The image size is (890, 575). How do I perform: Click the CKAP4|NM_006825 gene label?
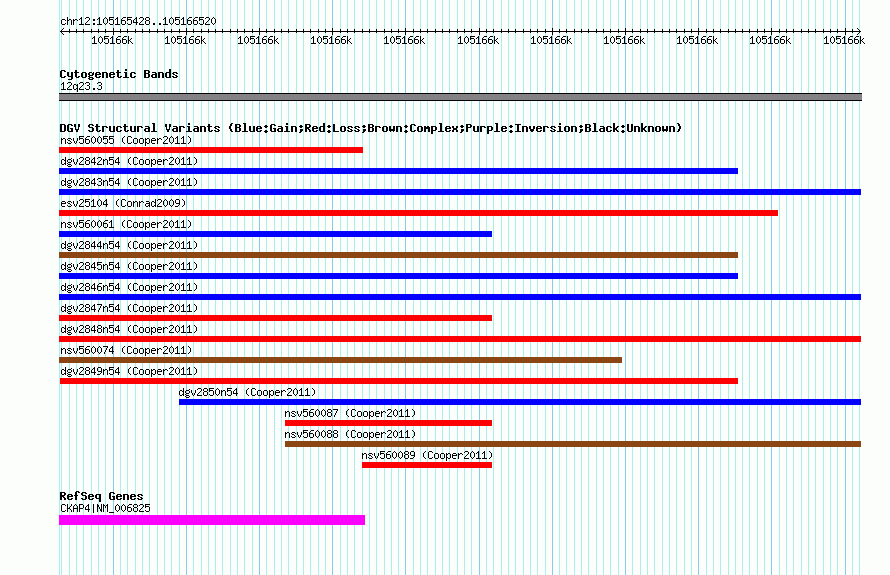[105, 508]
